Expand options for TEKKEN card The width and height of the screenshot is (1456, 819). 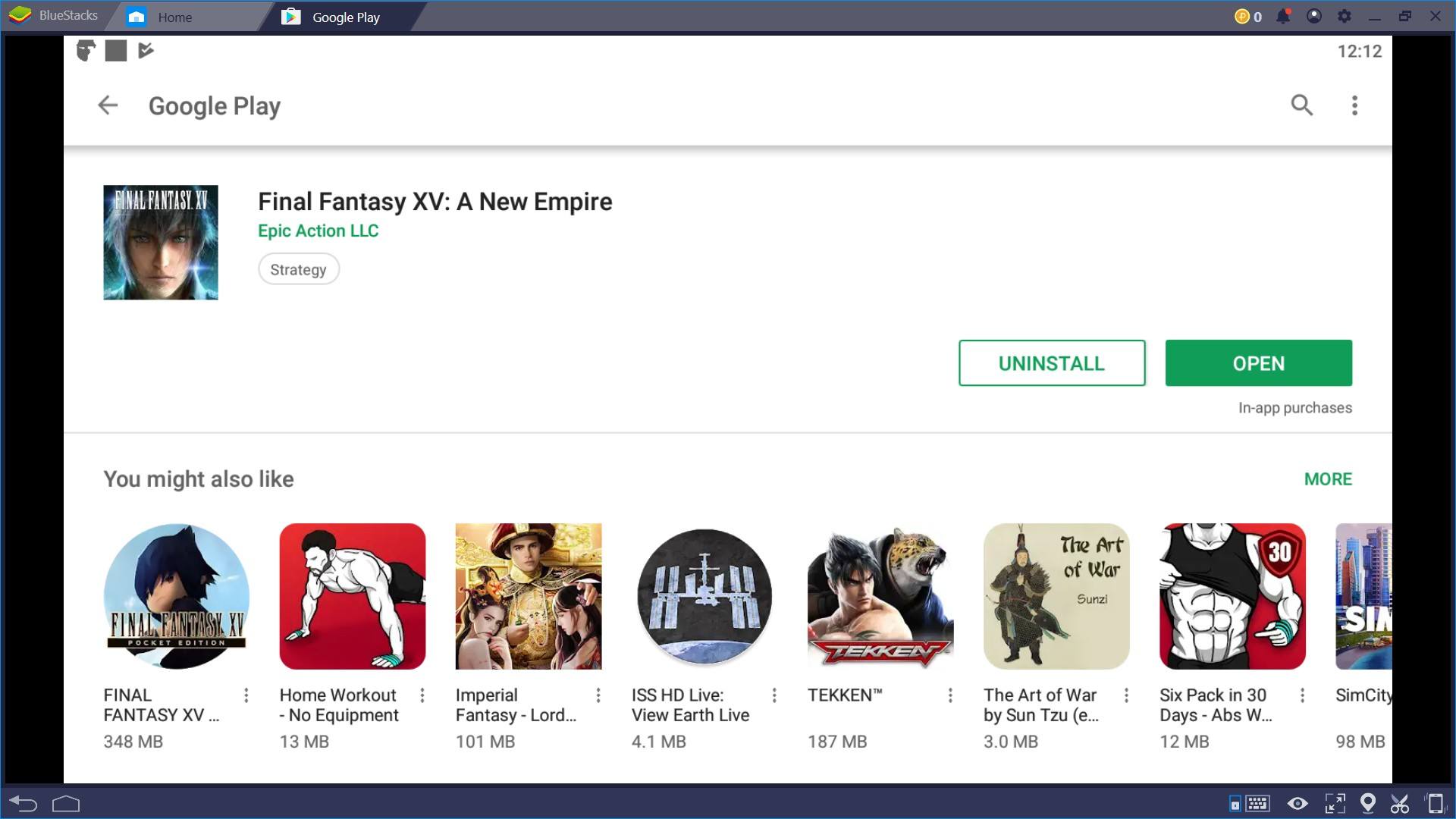[x=949, y=695]
